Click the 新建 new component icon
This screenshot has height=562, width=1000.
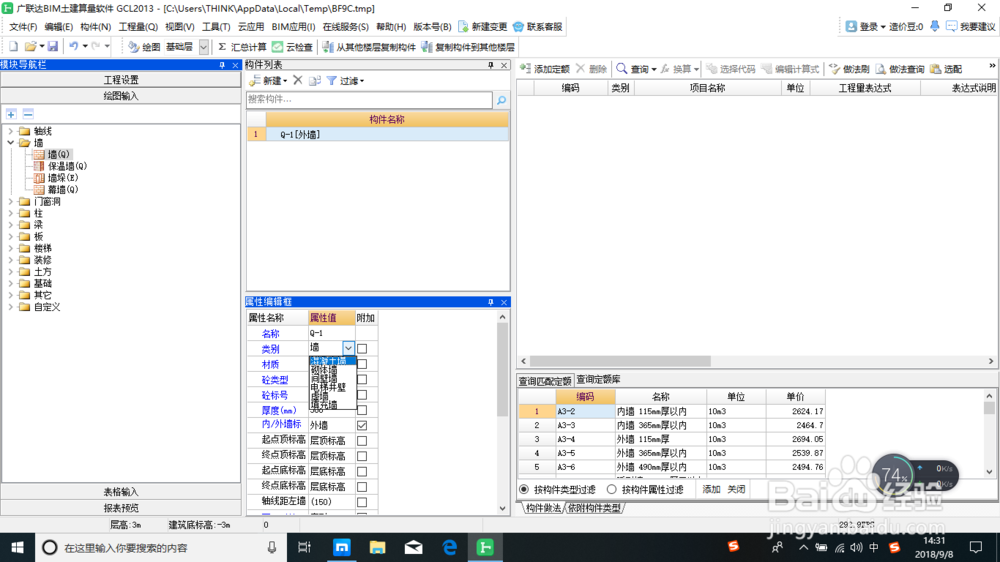[255, 81]
